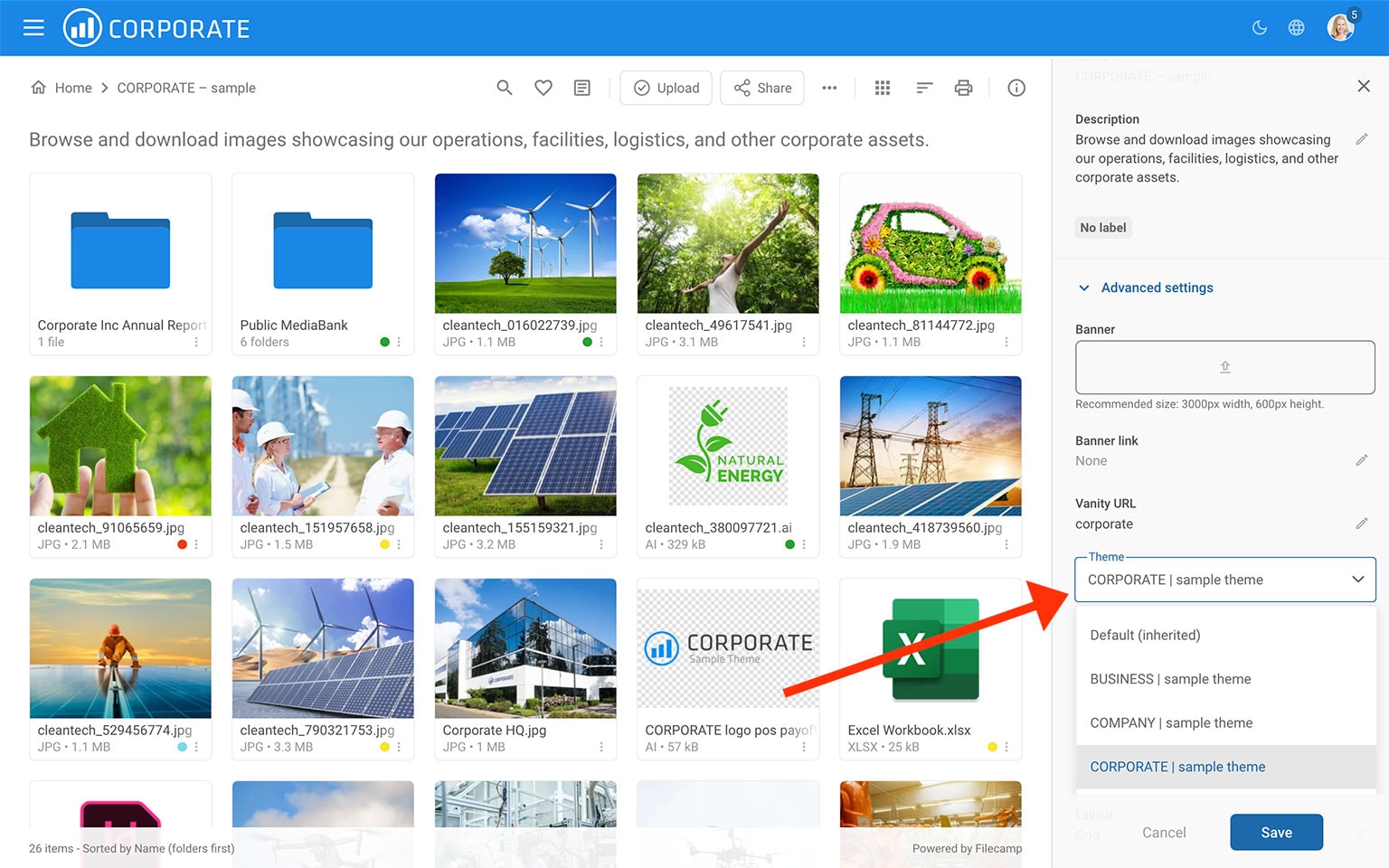Edit the description with pencil icon
Screen dimensions: 1389x868
pyautogui.click(x=1362, y=139)
